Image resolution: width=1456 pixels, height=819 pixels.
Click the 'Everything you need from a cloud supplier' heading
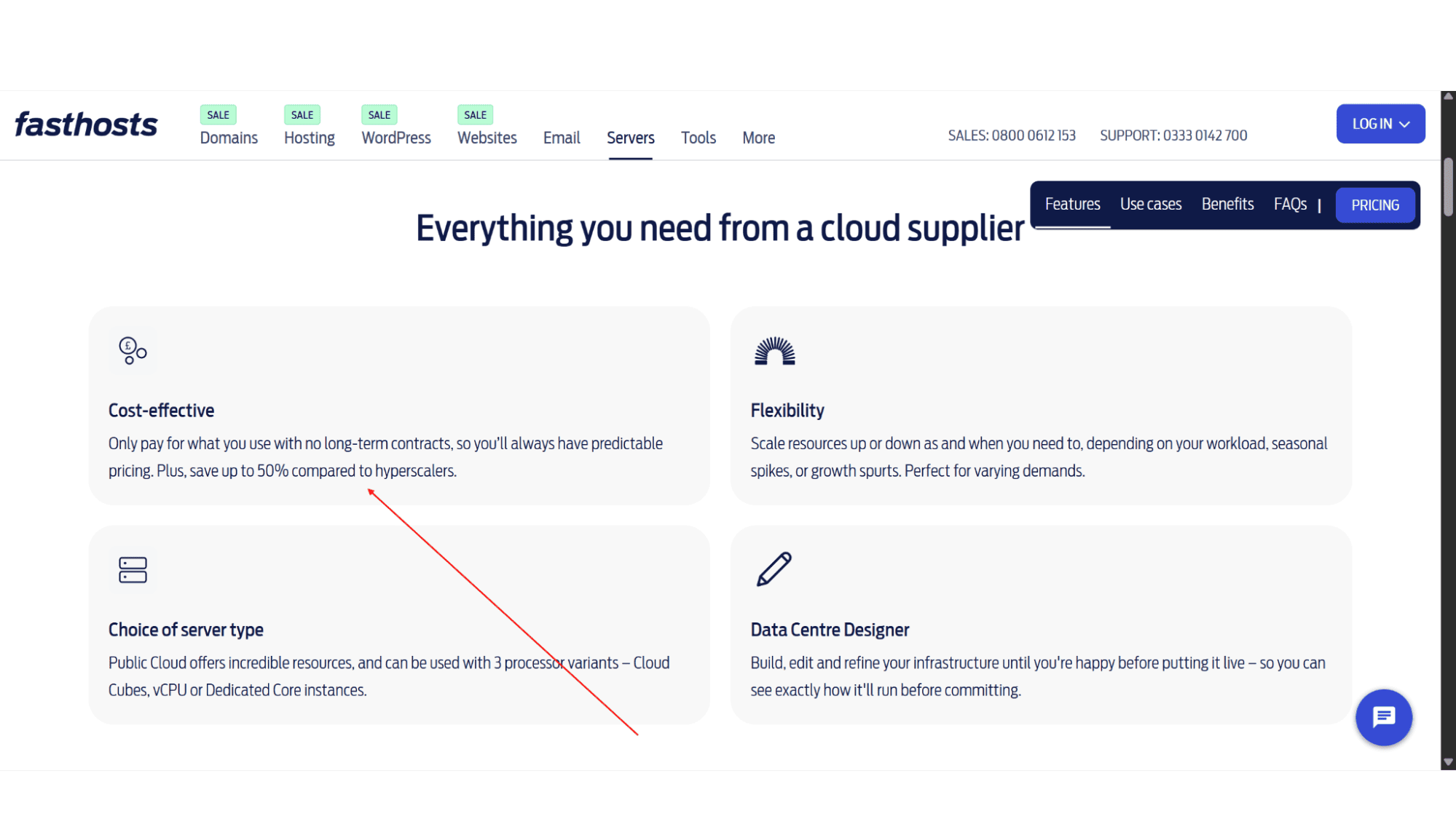click(x=720, y=229)
